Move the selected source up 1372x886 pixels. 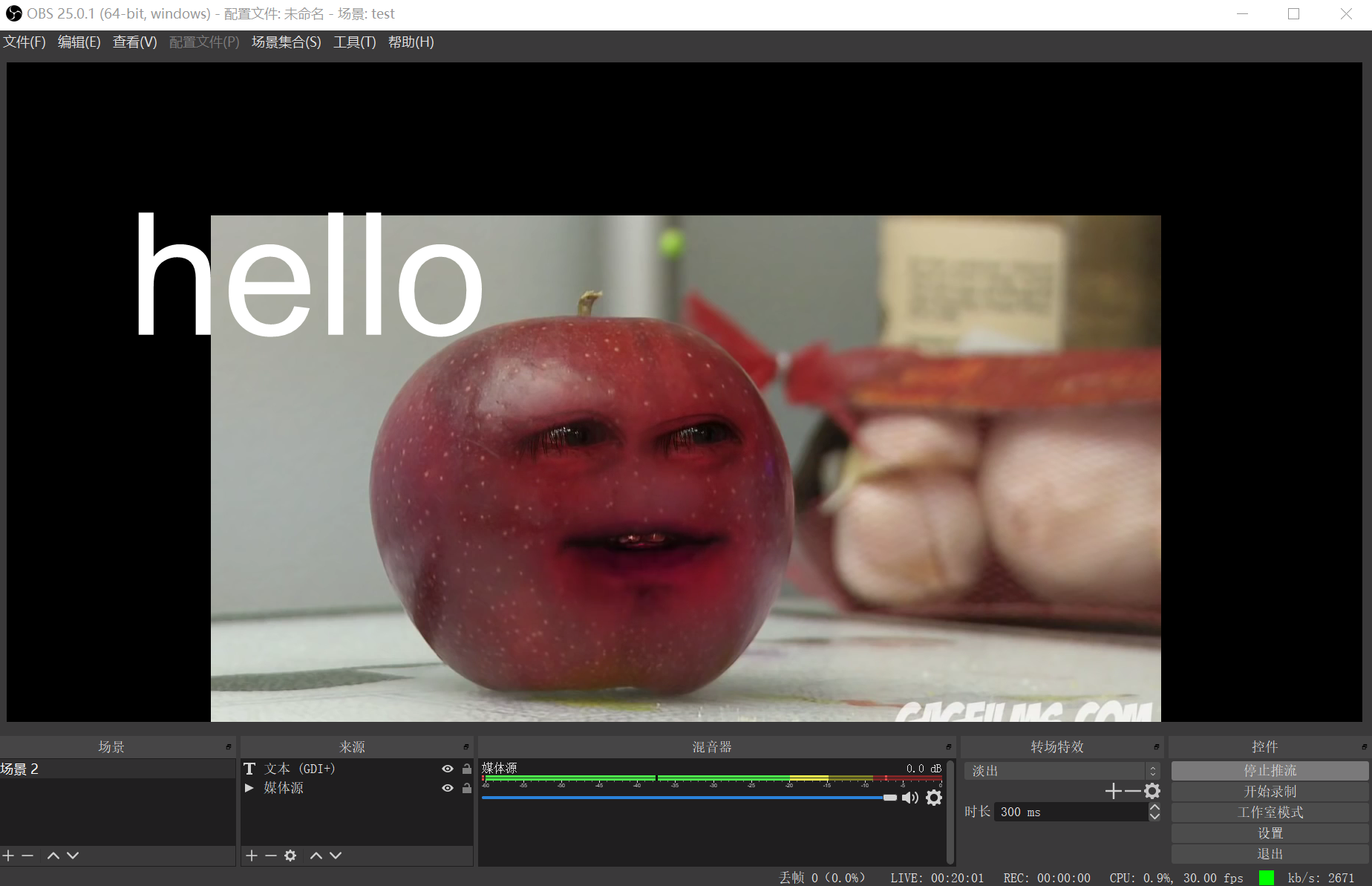coord(316,856)
